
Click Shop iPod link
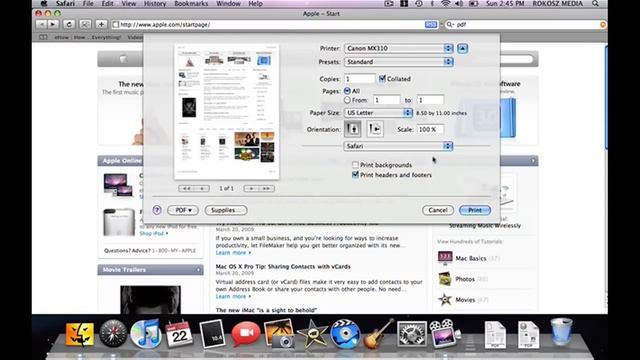pos(153,233)
